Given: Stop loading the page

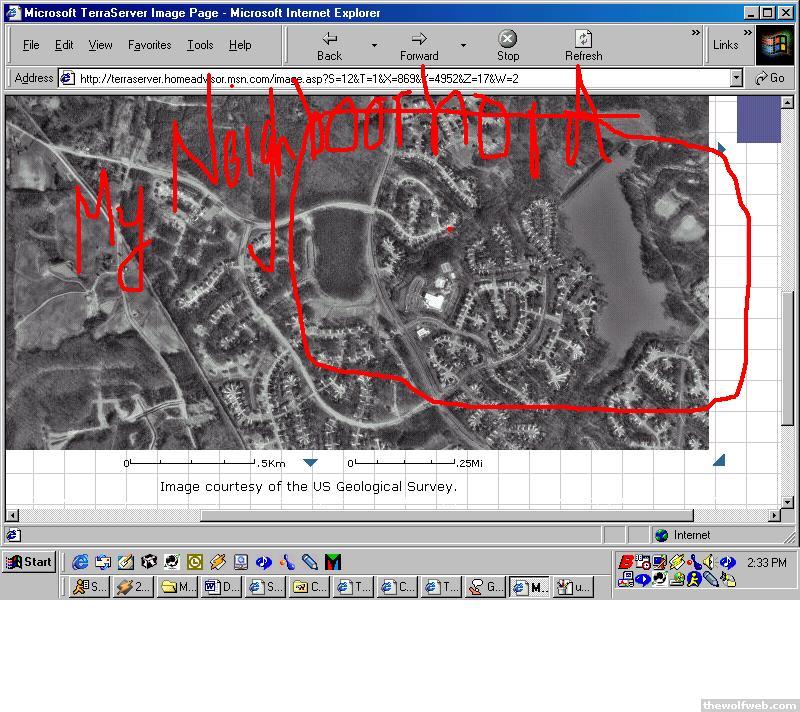Looking at the screenshot, I should pos(508,45).
